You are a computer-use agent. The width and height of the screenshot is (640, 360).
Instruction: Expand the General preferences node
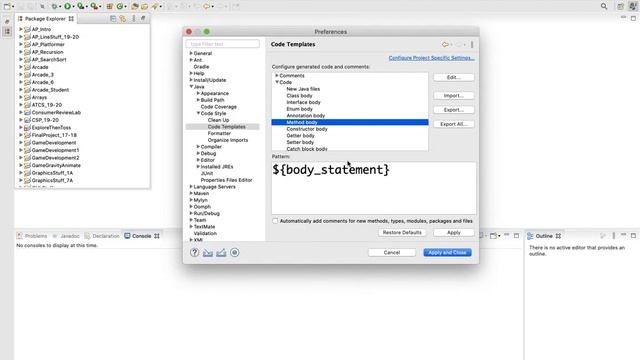tap(191, 53)
